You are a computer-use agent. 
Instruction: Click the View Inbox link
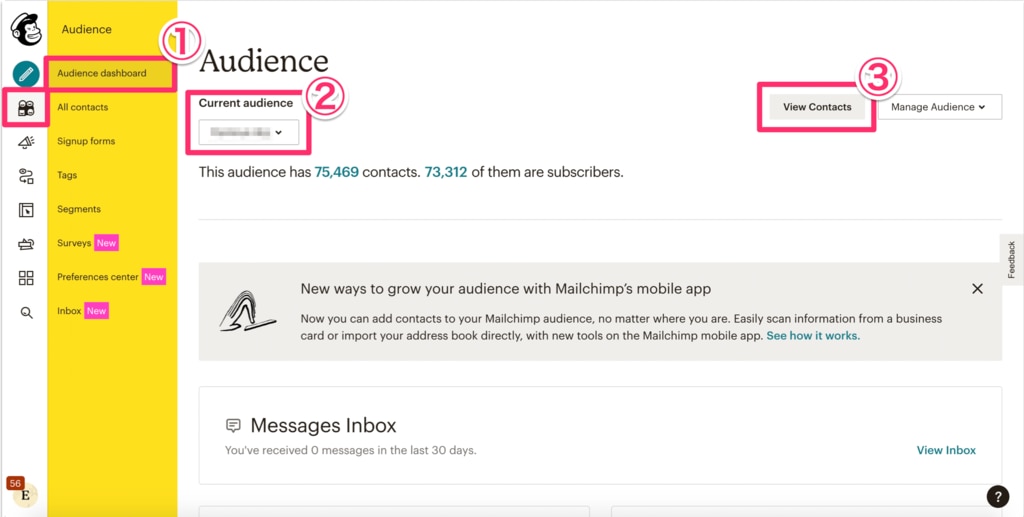coord(946,450)
